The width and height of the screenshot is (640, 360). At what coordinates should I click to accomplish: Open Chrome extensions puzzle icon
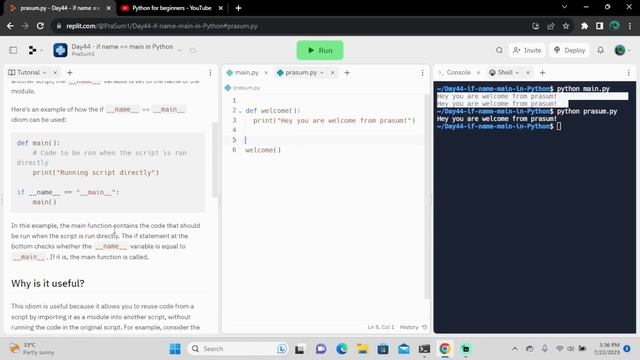tap(584, 26)
